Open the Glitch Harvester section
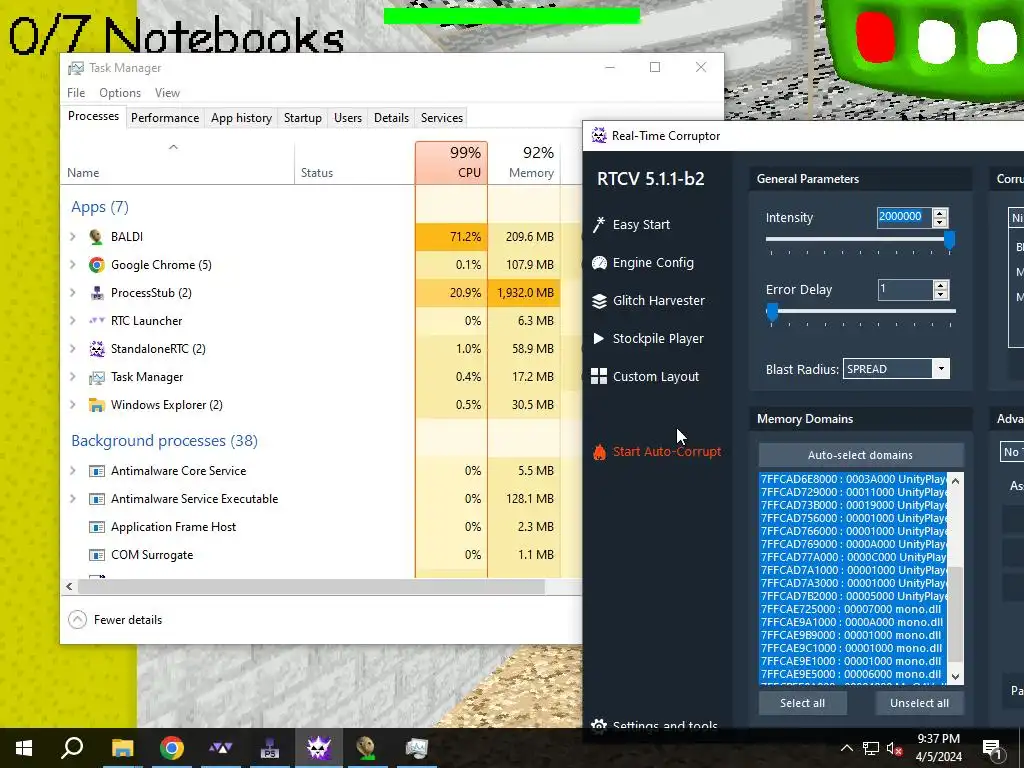 (x=648, y=300)
